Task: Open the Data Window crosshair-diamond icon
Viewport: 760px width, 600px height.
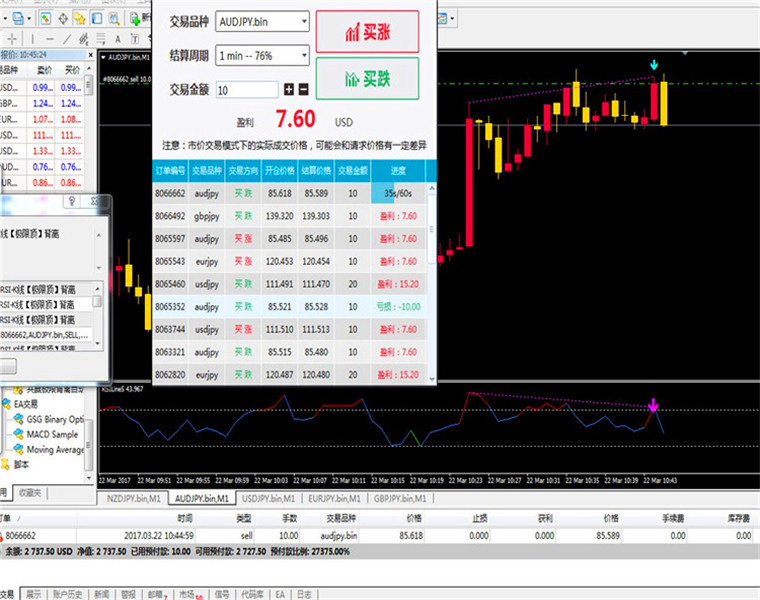Action: click(63, 19)
